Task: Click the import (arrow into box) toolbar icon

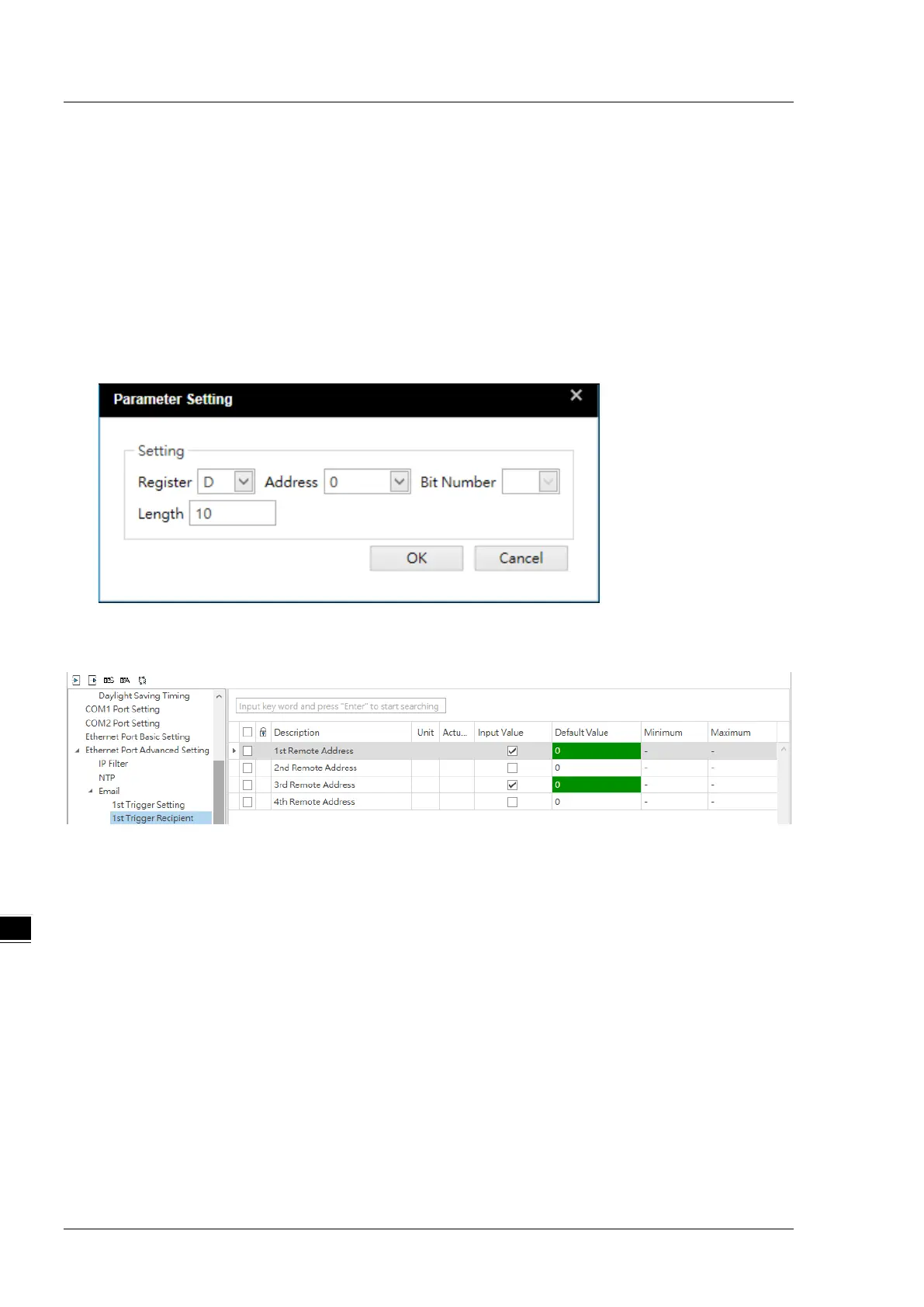Action: 76,680
